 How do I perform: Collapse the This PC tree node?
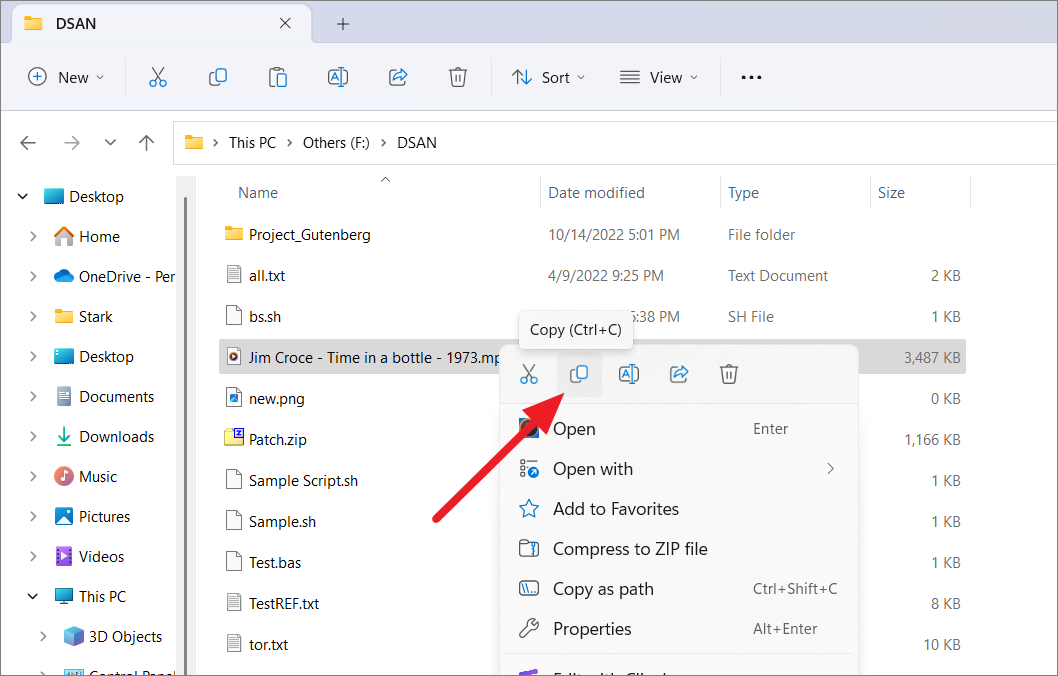[32, 596]
